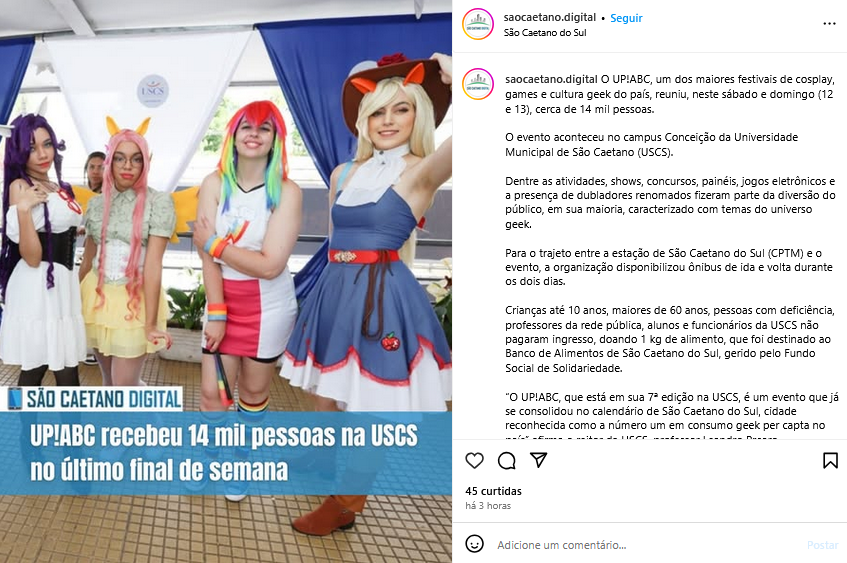Screen dimensions: 847x563
Task: Open comments via the speech bubble icon
Action: coord(507,460)
